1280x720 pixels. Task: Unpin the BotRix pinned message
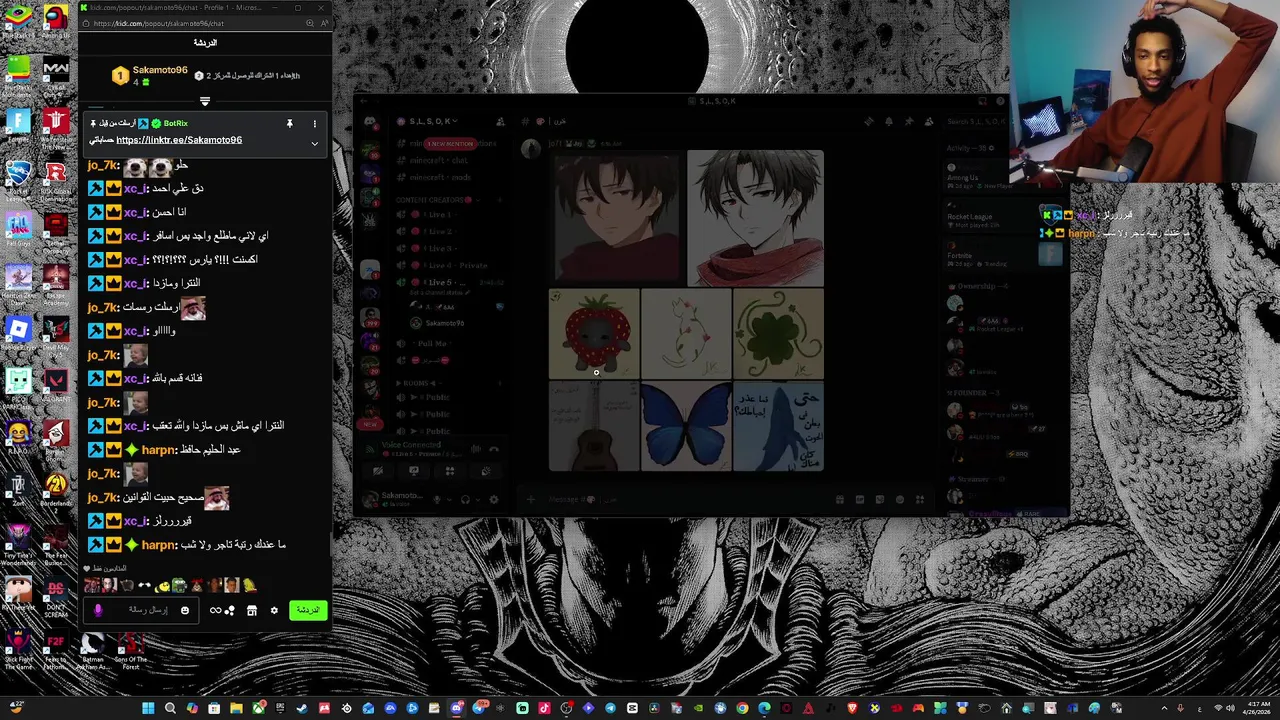[x=290, y=124]
